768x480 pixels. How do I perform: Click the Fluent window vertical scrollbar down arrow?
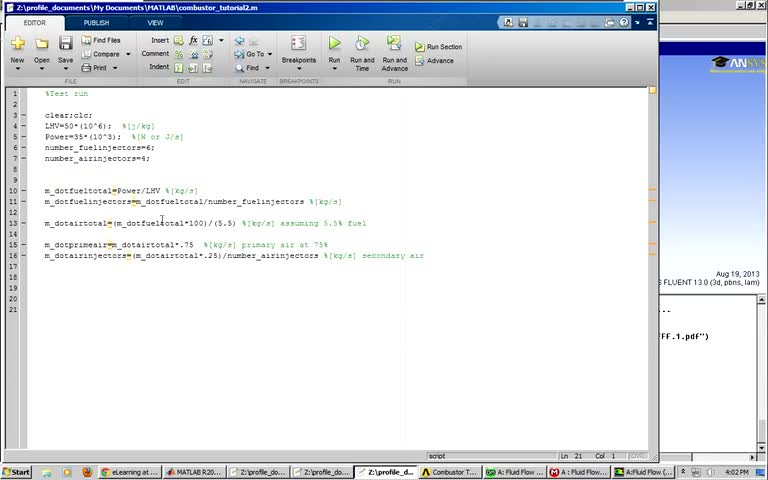[762, 447]
